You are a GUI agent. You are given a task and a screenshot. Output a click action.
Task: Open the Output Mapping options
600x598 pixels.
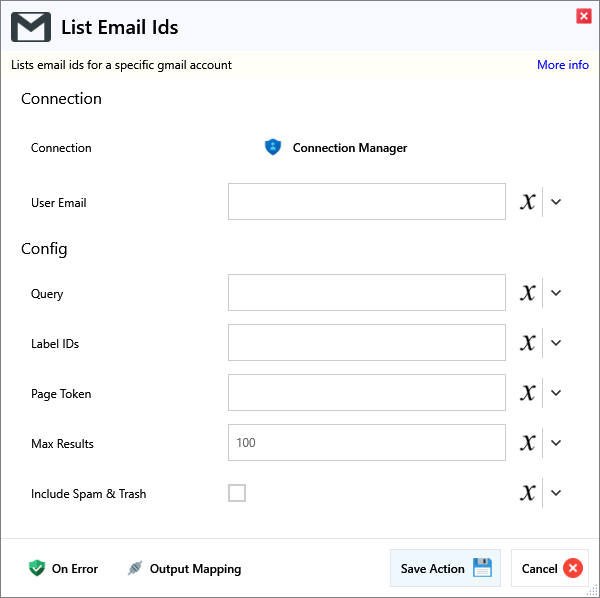184,568
